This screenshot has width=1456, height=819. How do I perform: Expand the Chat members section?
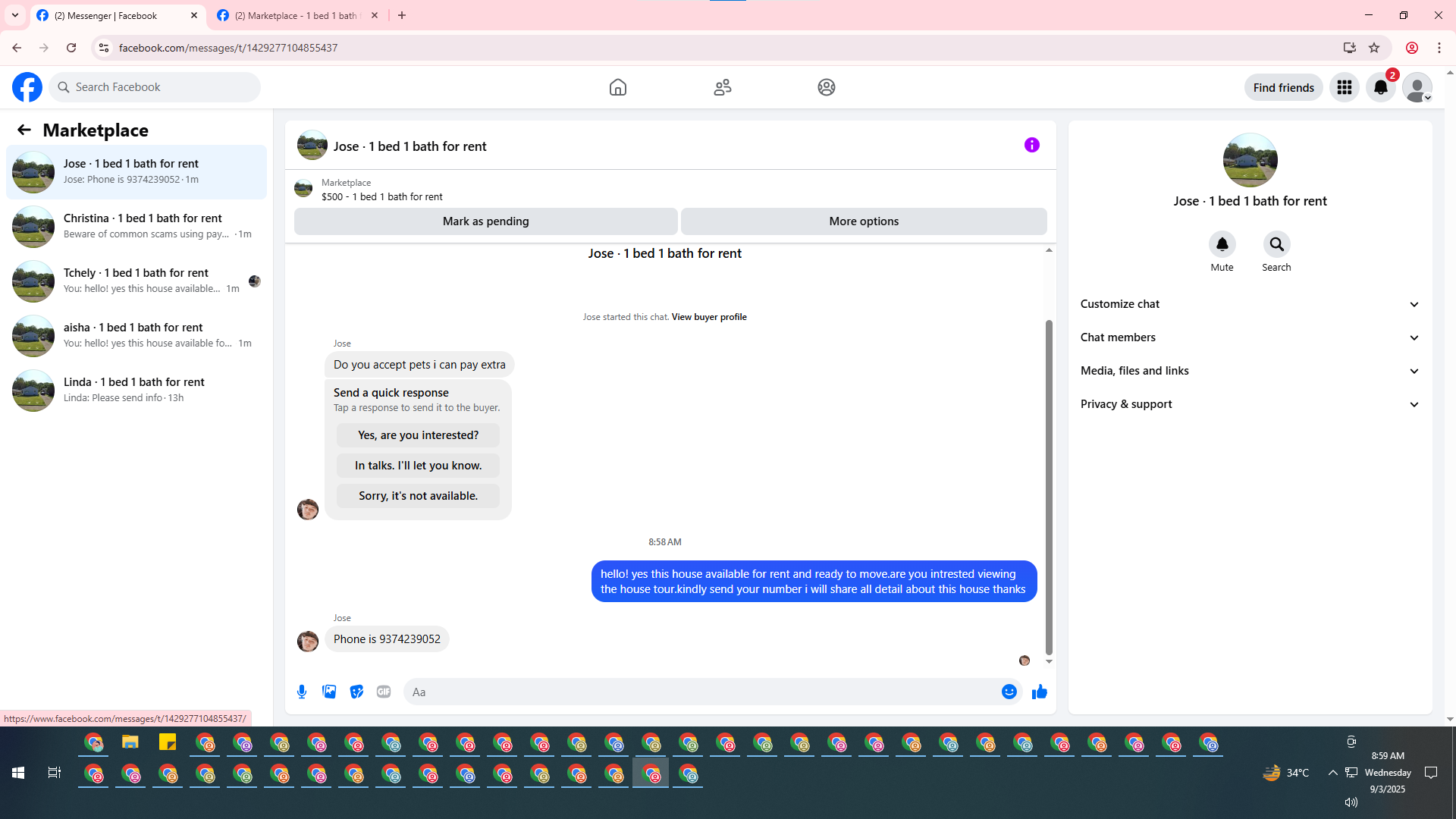[x=1250, y=337]
